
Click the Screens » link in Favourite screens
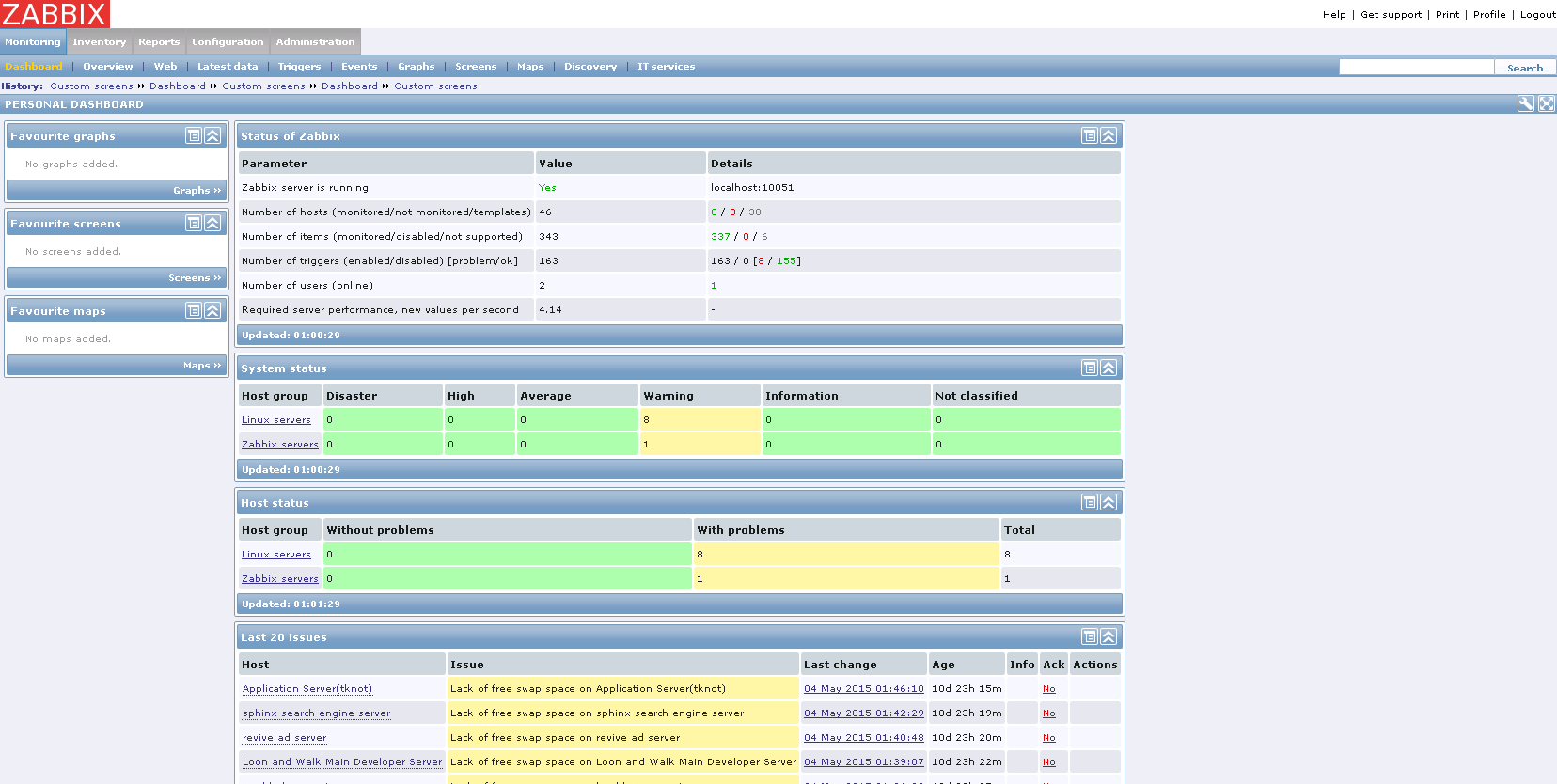click(x=196, y=278)
